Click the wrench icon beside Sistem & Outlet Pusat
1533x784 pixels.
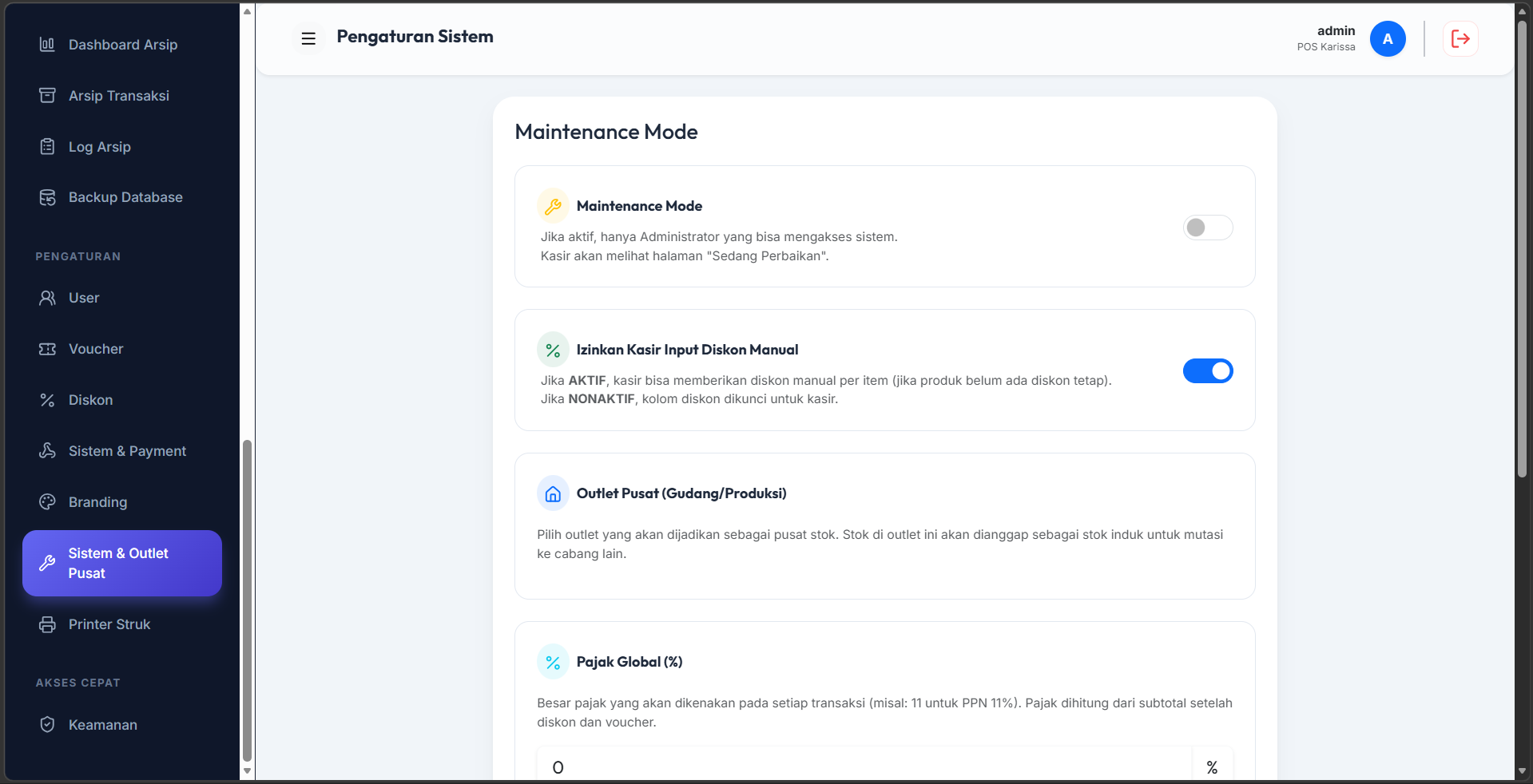(x=47, y=563)
